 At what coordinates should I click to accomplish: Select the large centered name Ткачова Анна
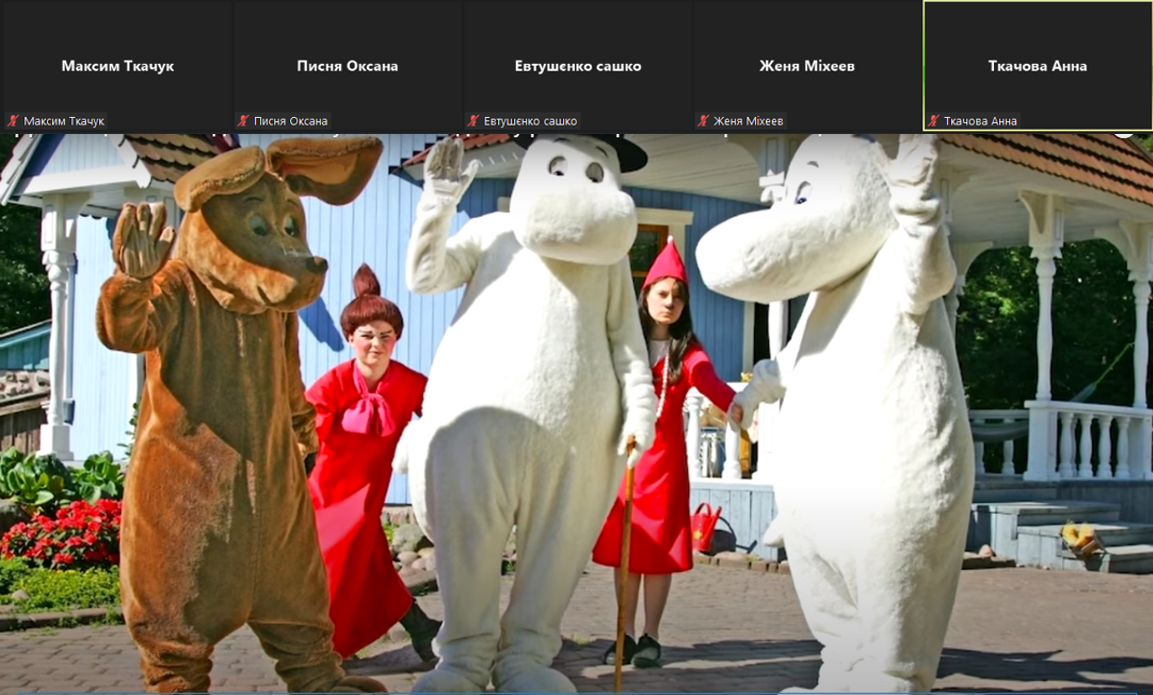(1038, 66)
